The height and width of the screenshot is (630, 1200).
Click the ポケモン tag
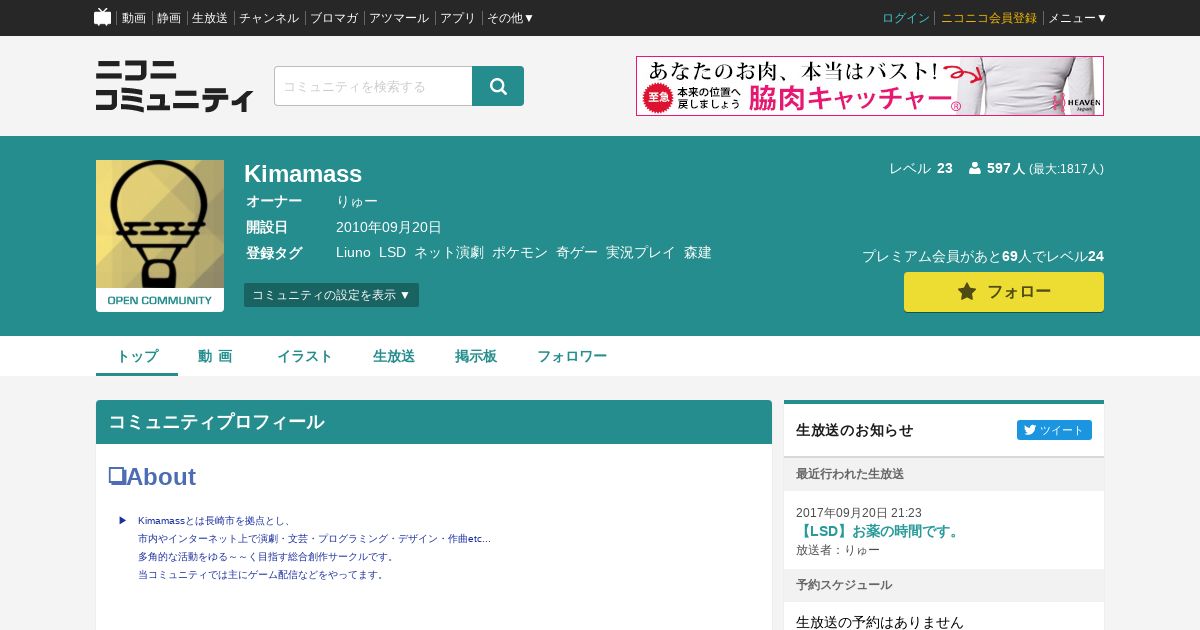point(520,253)
